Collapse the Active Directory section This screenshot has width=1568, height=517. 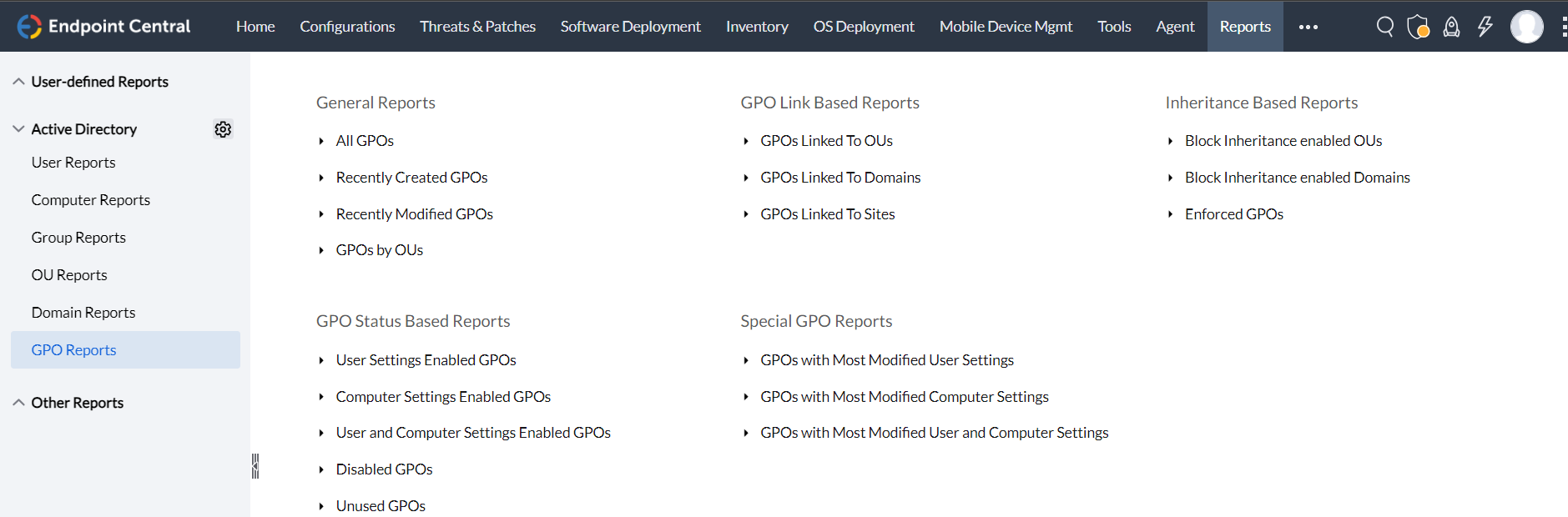(18, 129)
